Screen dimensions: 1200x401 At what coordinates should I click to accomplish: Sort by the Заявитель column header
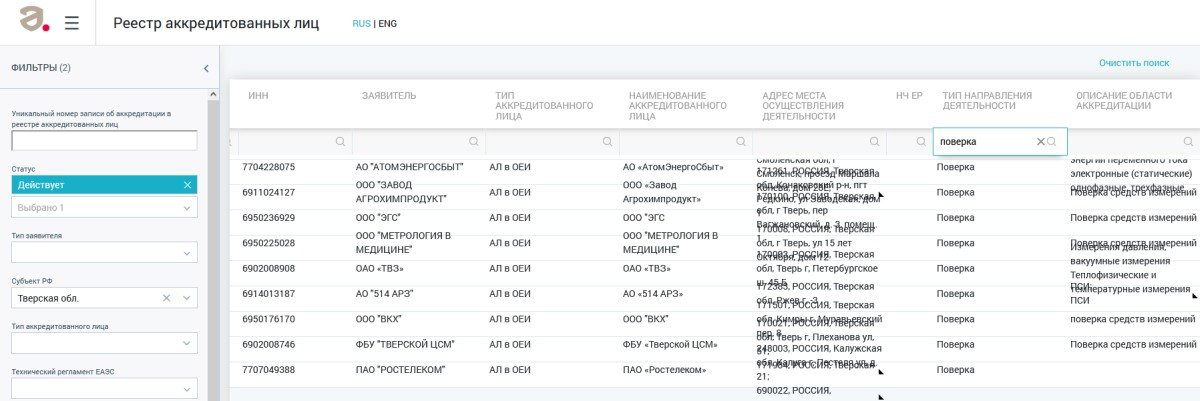tap(389, 95)
